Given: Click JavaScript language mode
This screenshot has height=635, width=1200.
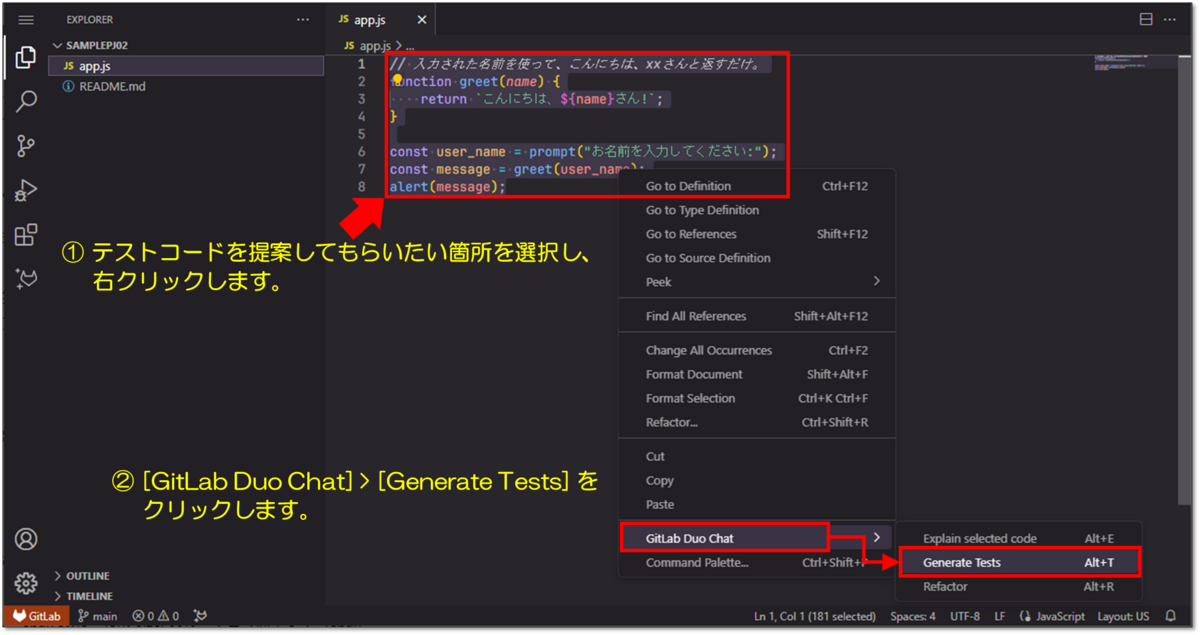Looking at the screenshot, I should tap(1060, 616).
